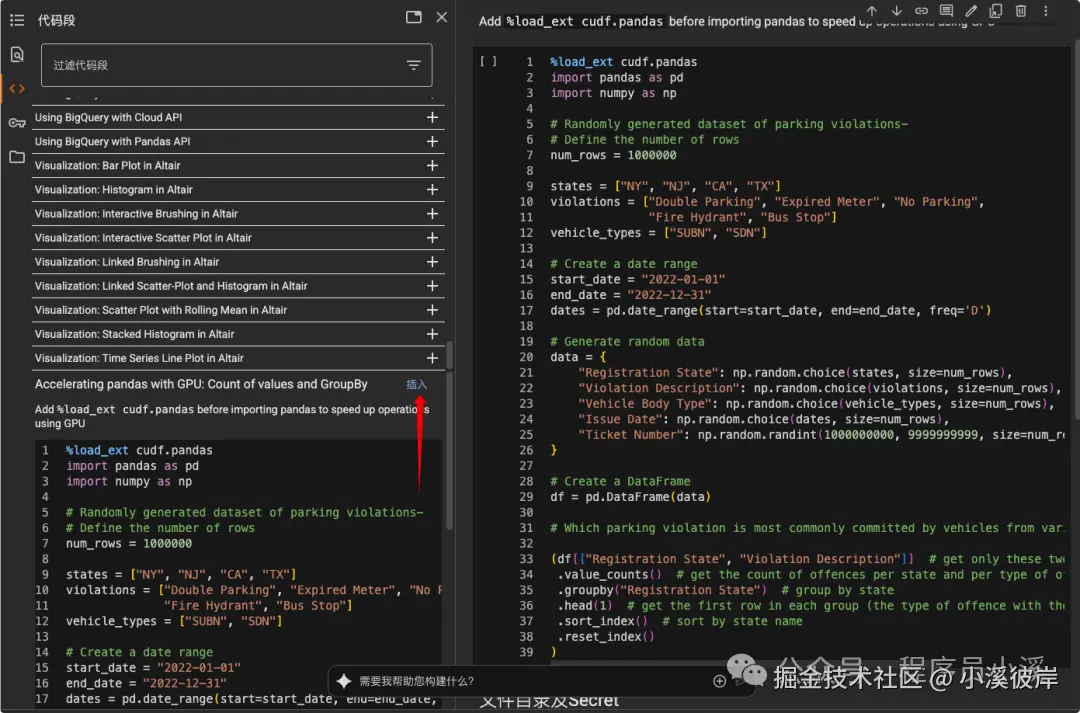Open the cell editor with the pencil icon
Screen dimensions: 1080x713
click(x=971, y=10)
